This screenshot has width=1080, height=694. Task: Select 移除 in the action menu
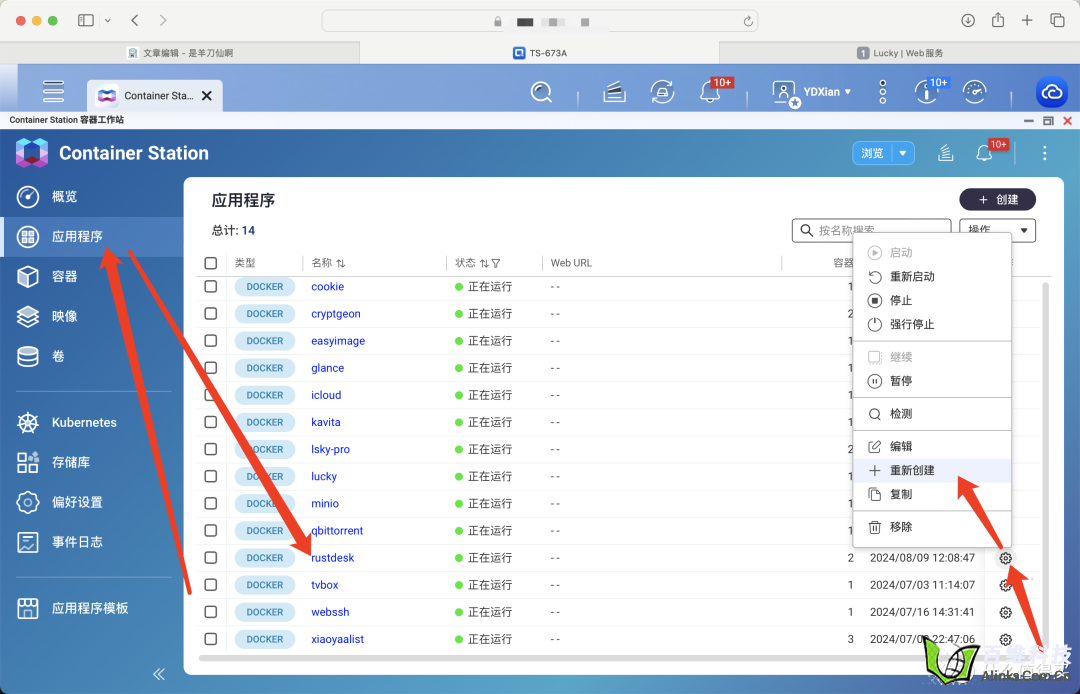[901, 527]
